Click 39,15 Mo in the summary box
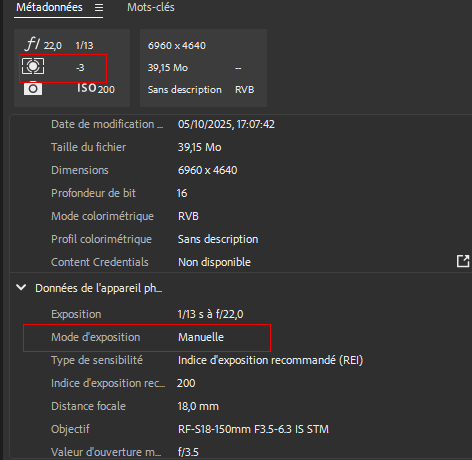This screenshot has height=460, width=472. 168,68
